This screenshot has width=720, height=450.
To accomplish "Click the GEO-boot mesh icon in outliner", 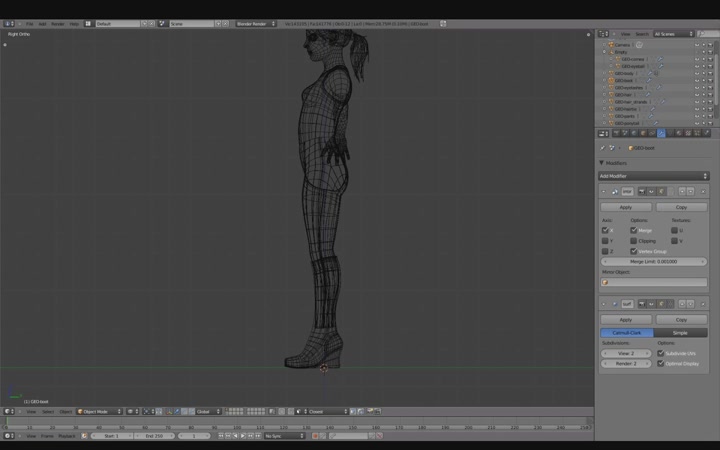I will click(x=611, y=80).
